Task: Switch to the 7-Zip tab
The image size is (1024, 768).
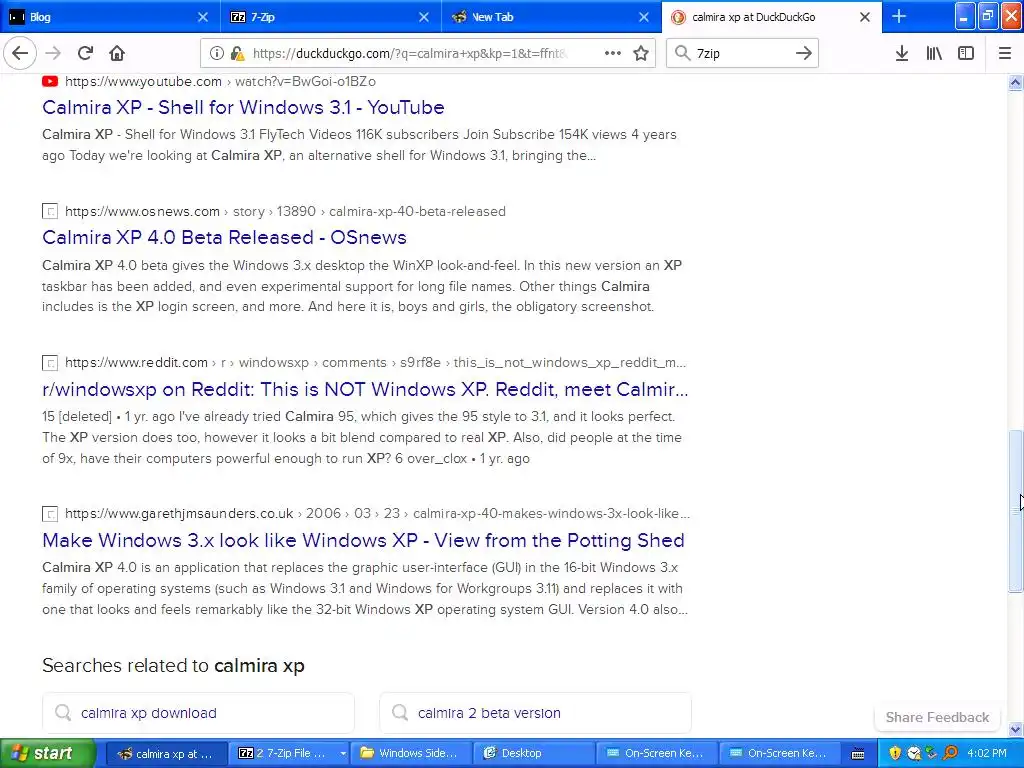Action: [x=331, y=17]
